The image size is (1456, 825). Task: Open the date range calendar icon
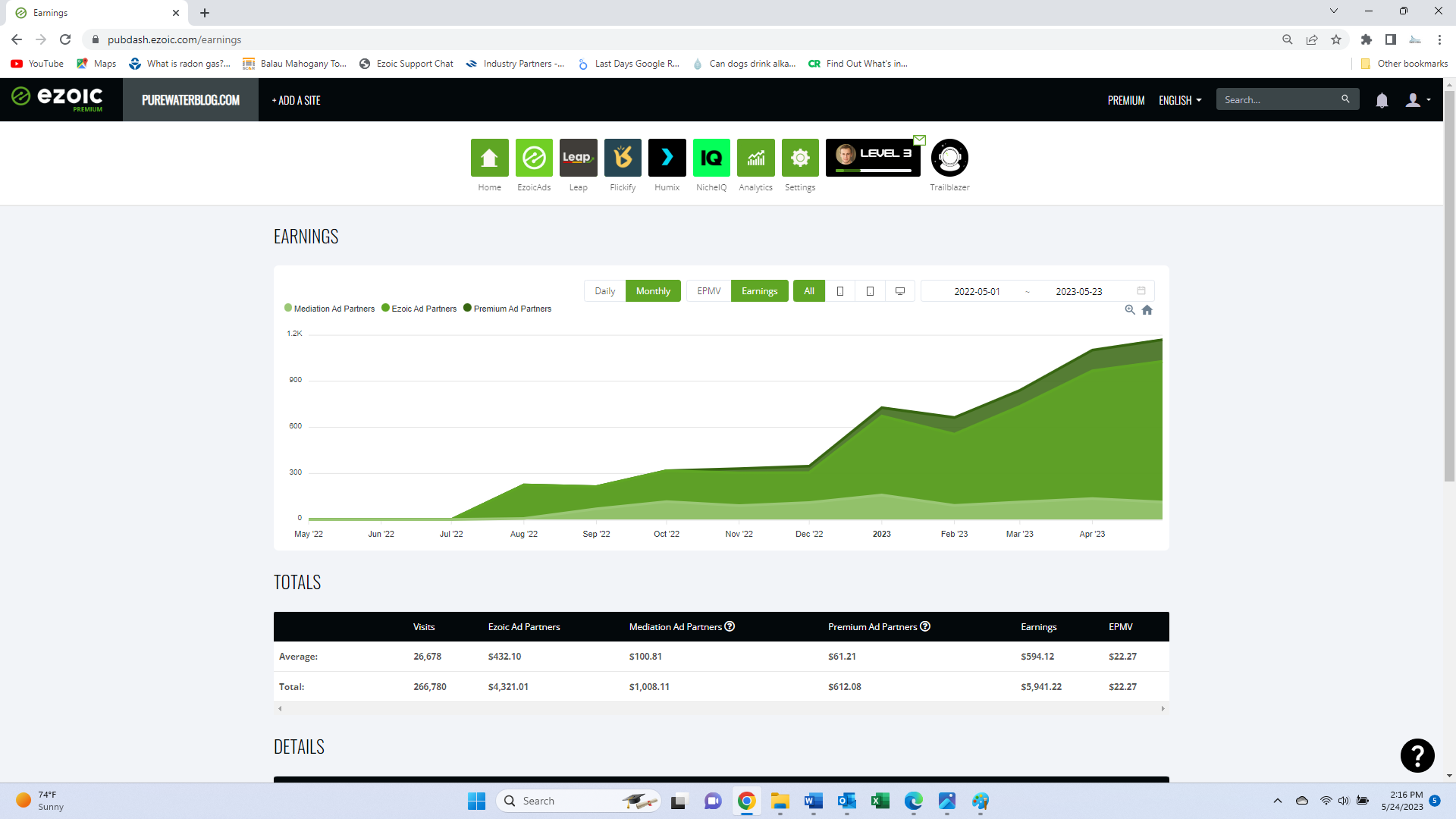(1141, 291)
